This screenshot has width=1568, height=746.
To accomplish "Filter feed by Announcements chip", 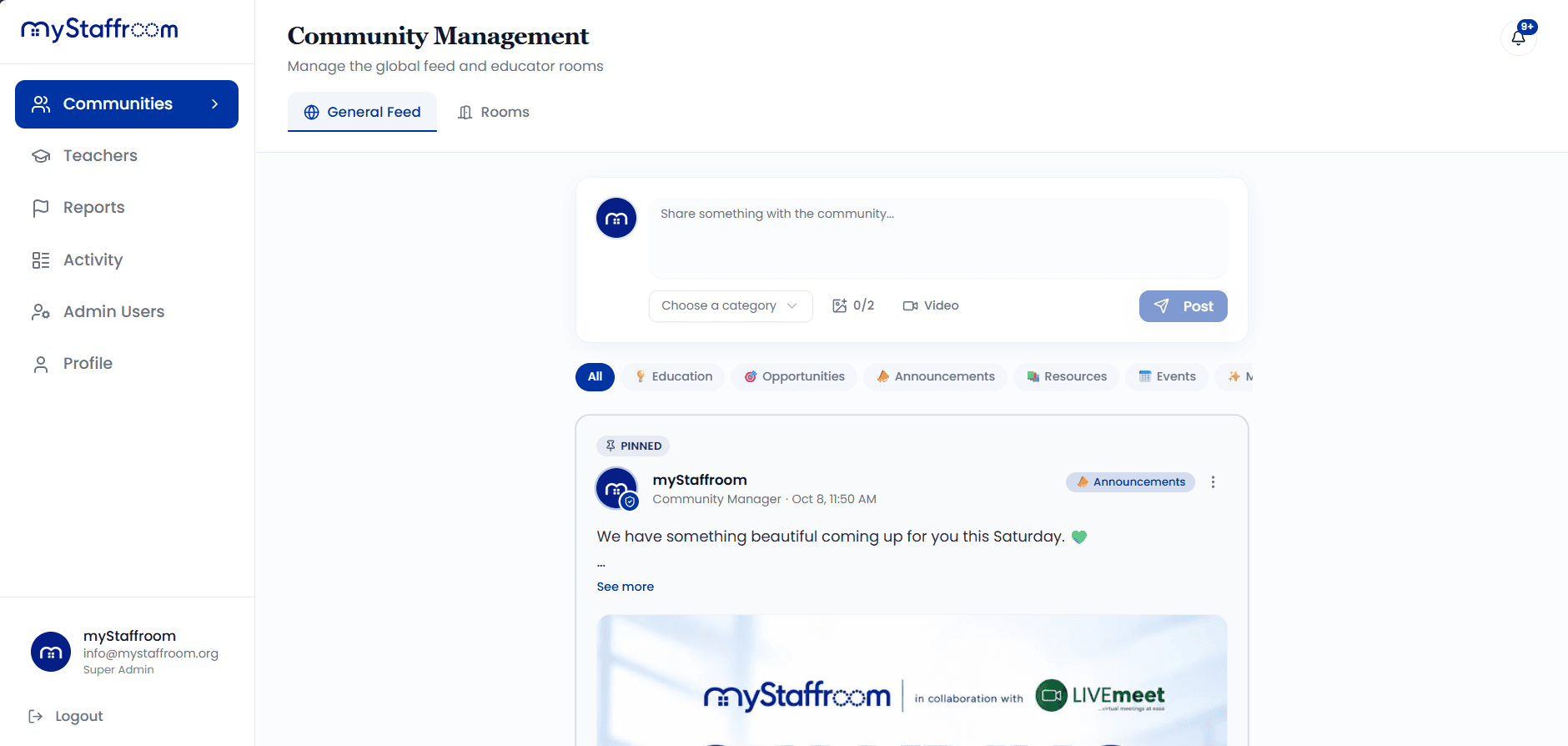I will click(x=936, y=376).
